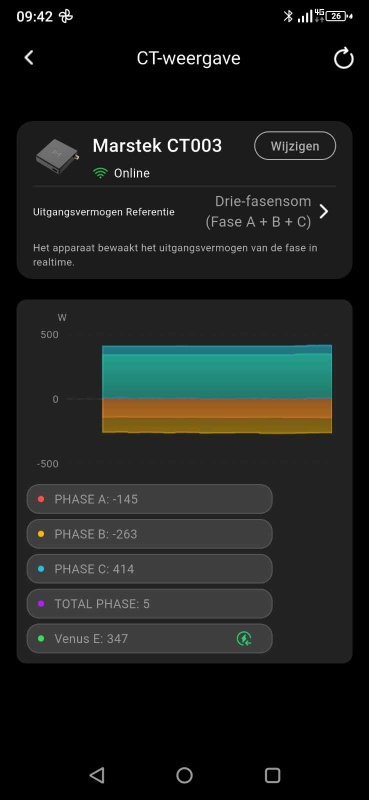
Task: Tap the green Wi-Fi online icon
Action: [101, 173]
